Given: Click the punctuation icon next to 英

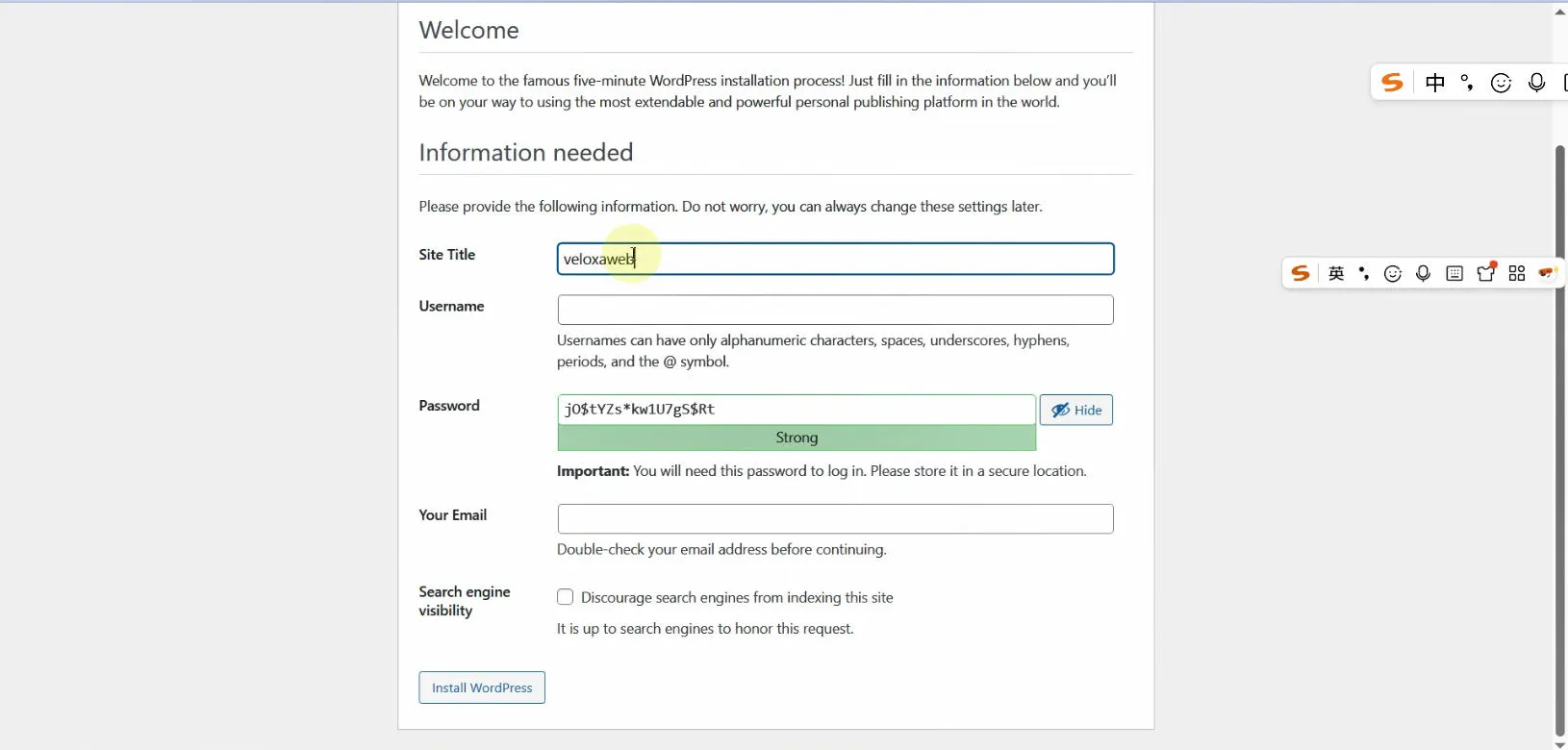Looking at the screenshot, I should (x=1363, y=274).
